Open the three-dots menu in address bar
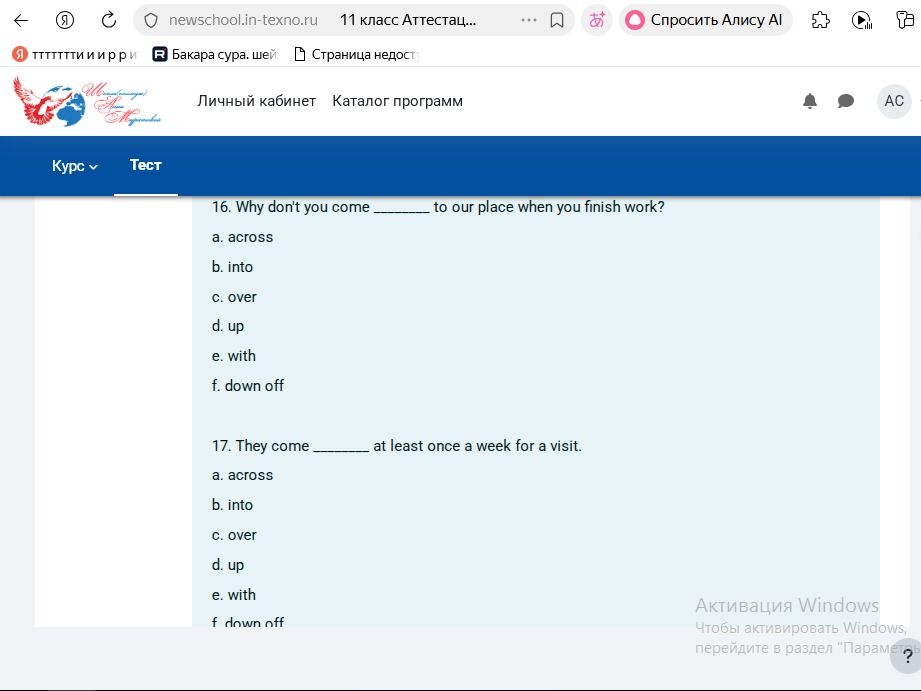921x691 pixels. (x=529, y=20)
